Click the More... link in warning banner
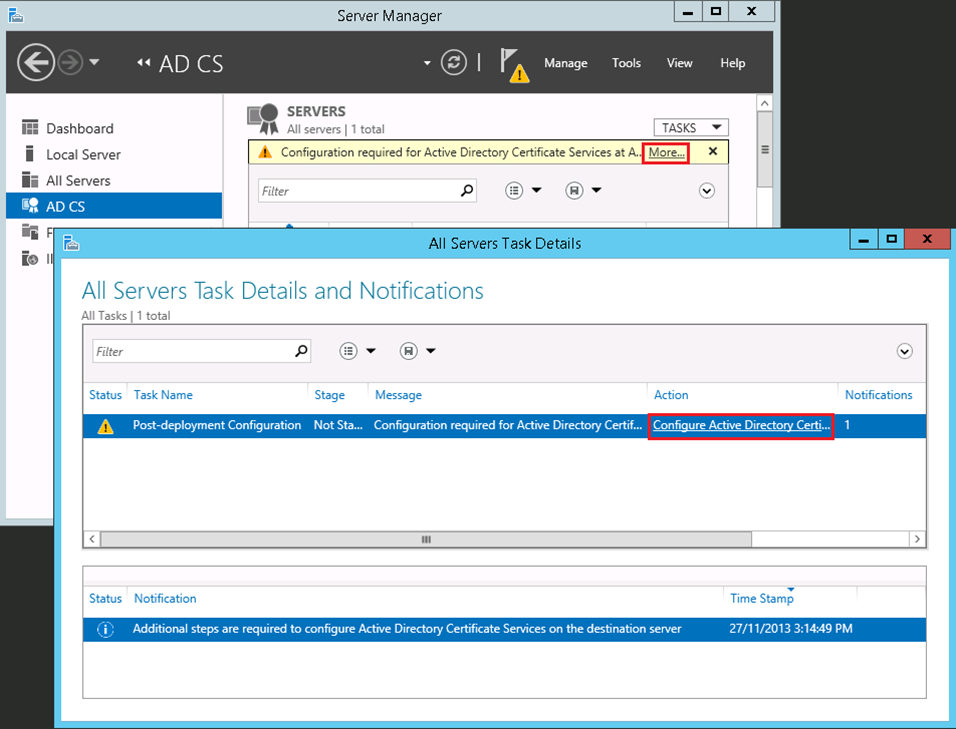This screenshot has height=729, width=956. point(666,152)
